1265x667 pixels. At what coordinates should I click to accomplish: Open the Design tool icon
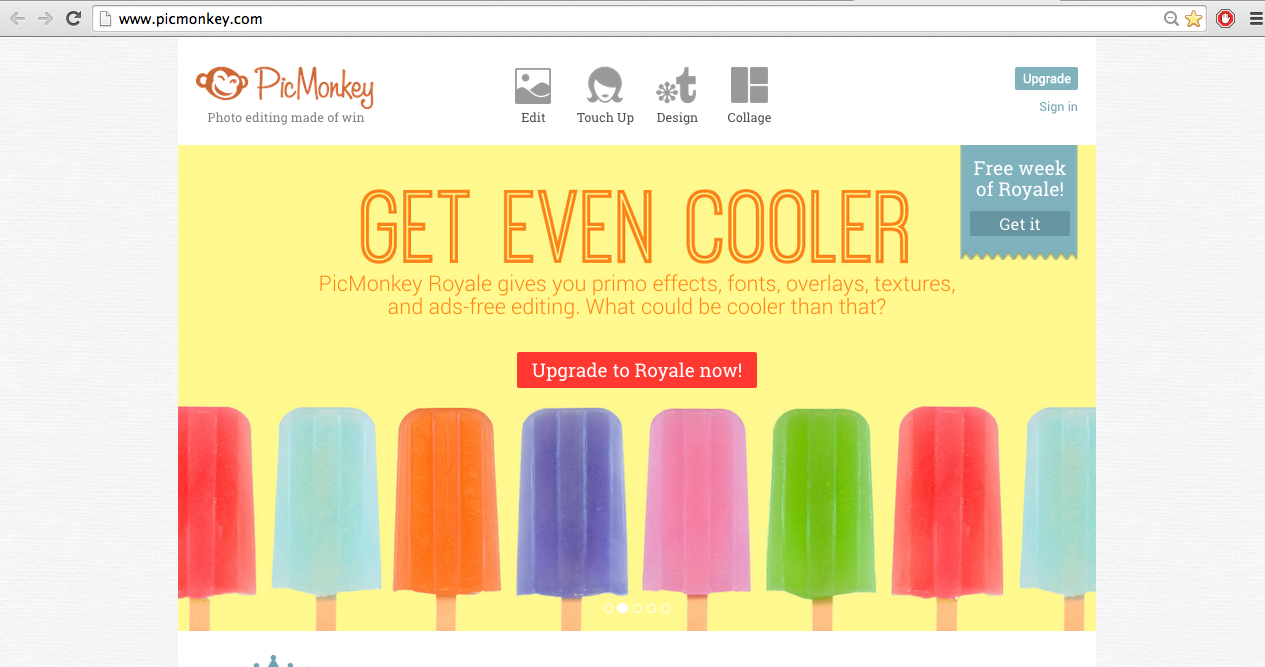(x=676, y=86)
